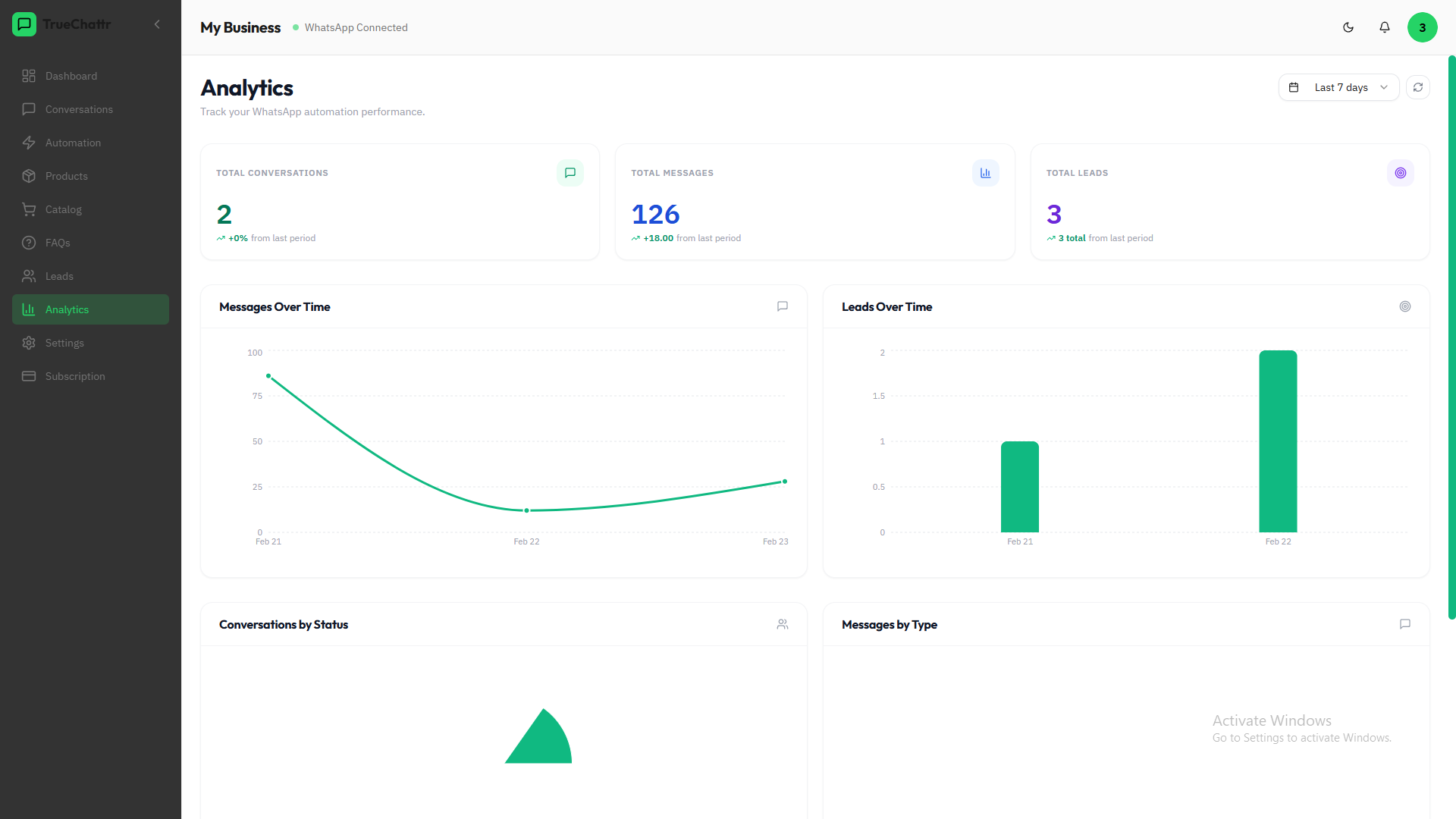The width and height of the screenshot is (1456, 819).
Task: Click the target icon on Total Leads card
Action: 1401,172
